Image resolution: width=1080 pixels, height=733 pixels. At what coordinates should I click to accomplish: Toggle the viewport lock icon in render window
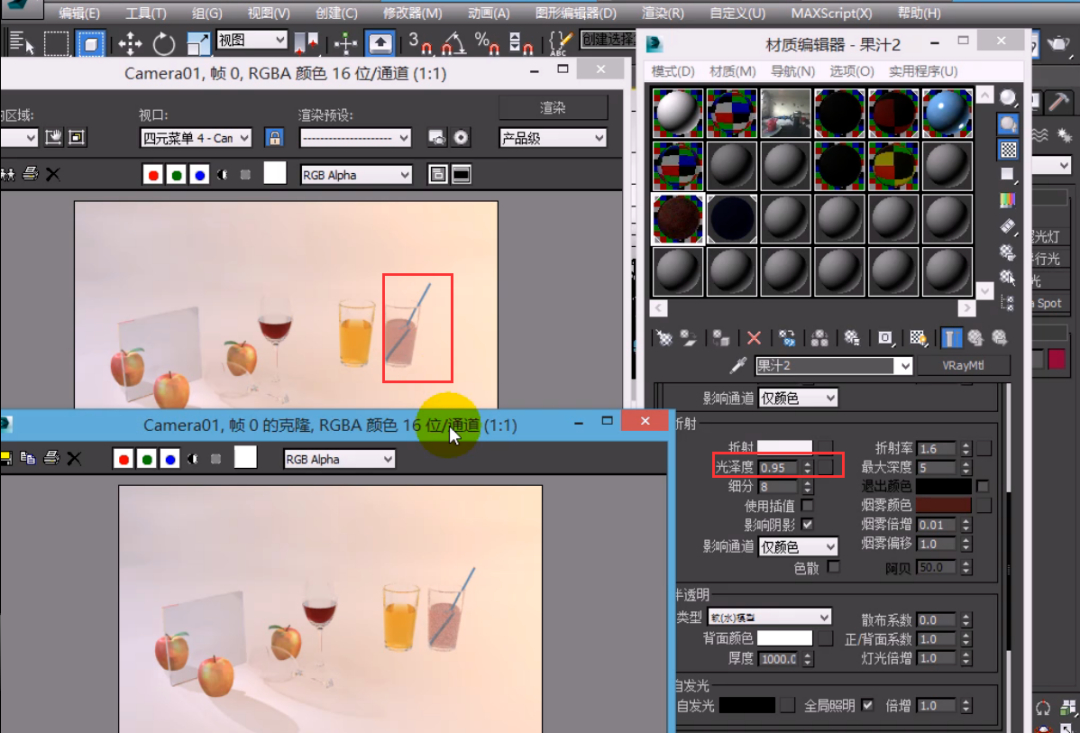click(x=274, y=137)
